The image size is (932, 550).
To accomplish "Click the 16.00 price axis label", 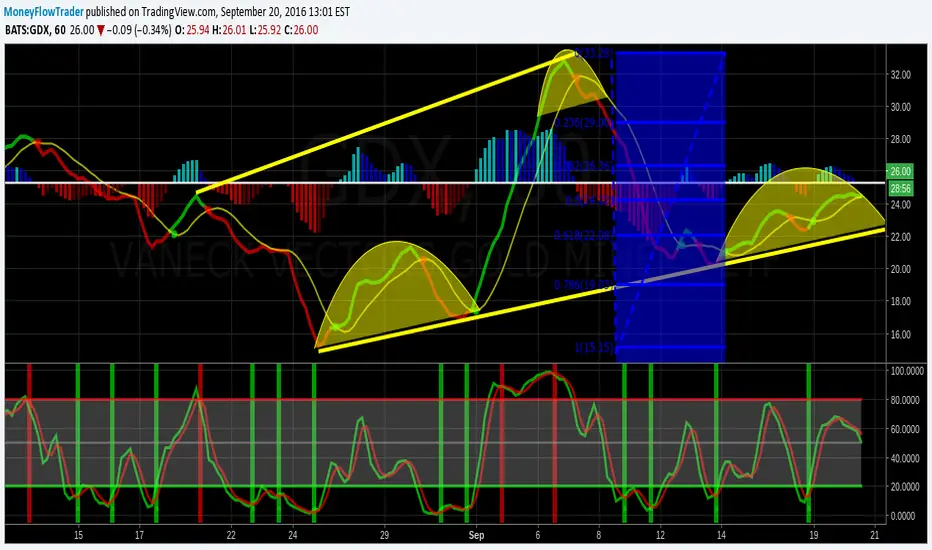I will click(900, 334).
